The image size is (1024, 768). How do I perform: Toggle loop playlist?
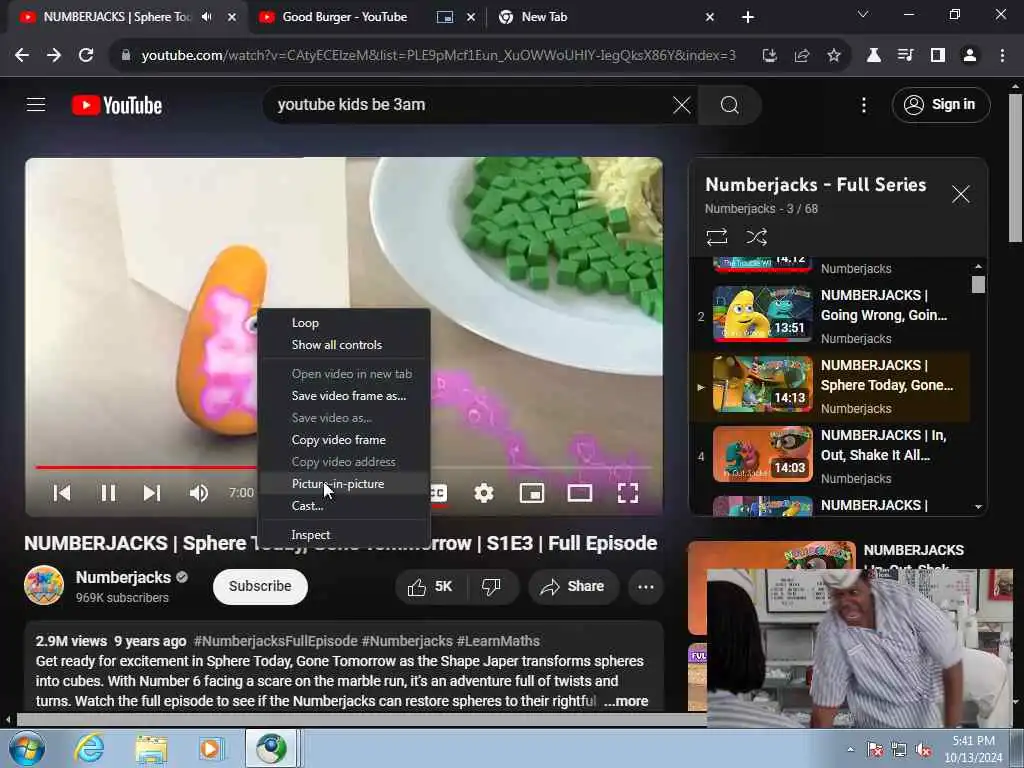717,236
